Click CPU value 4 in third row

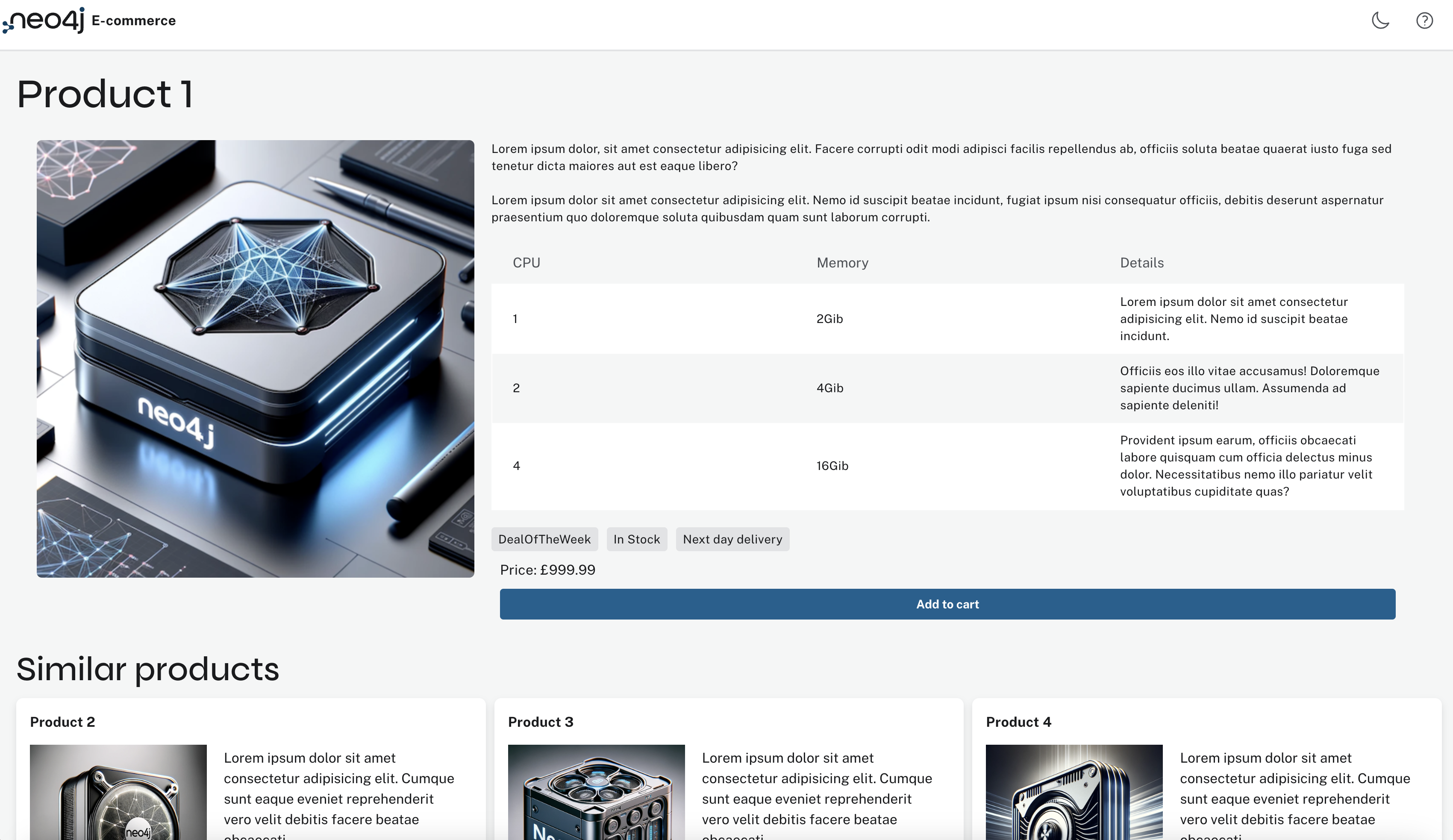coord(516,466)
